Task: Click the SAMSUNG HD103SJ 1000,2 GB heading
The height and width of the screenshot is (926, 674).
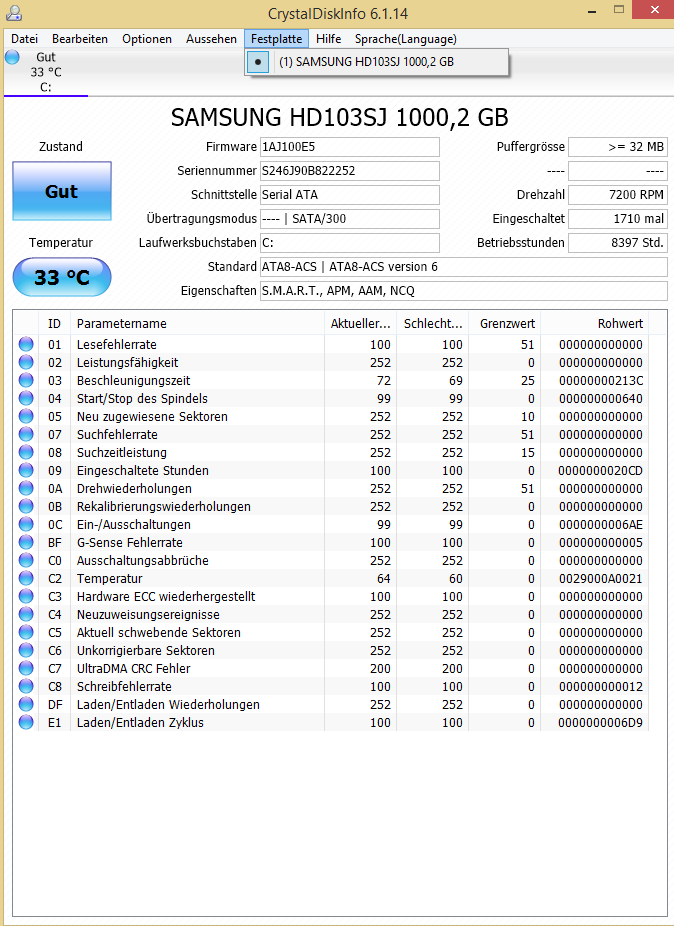Action: click(x=340, y=118)
